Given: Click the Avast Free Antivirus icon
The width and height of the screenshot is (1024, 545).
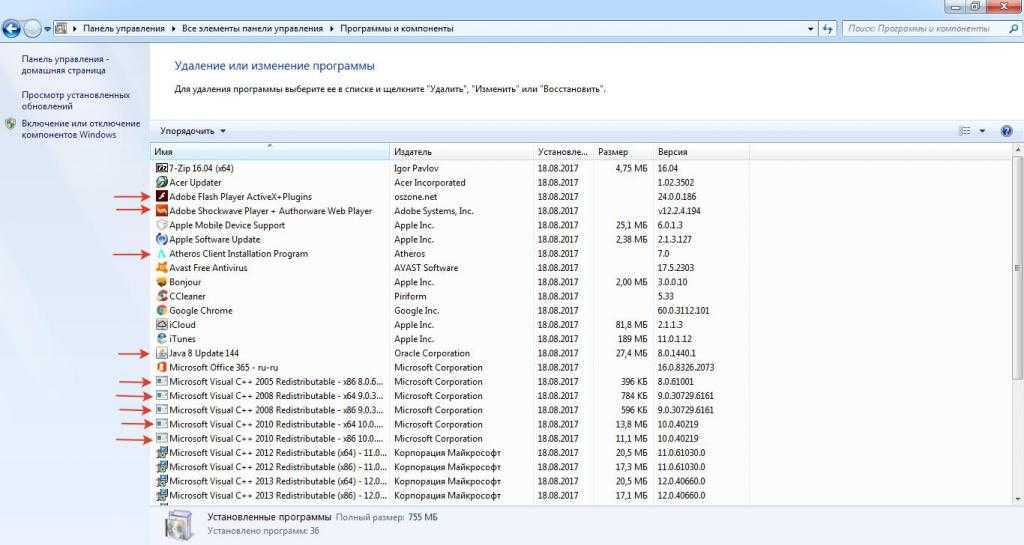Looking at the screenshot, I should [x=162, y=268].
